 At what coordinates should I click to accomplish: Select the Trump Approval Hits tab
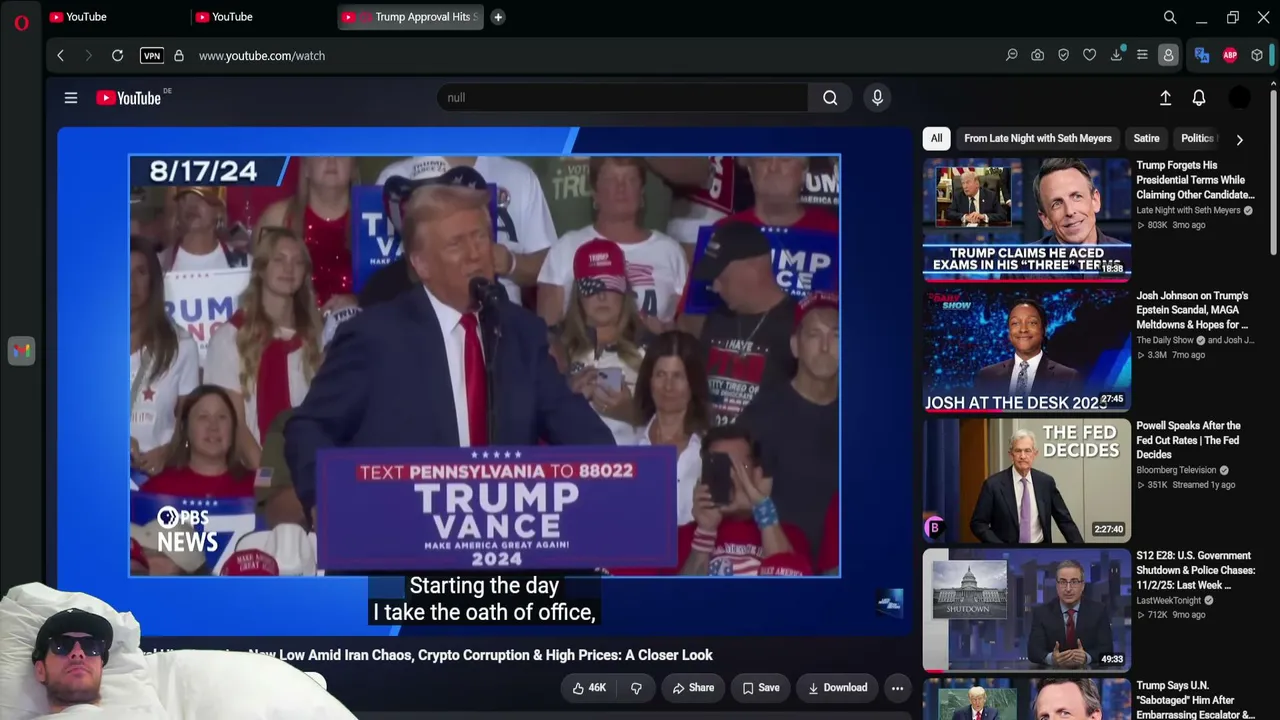click(x=410, y=17)
